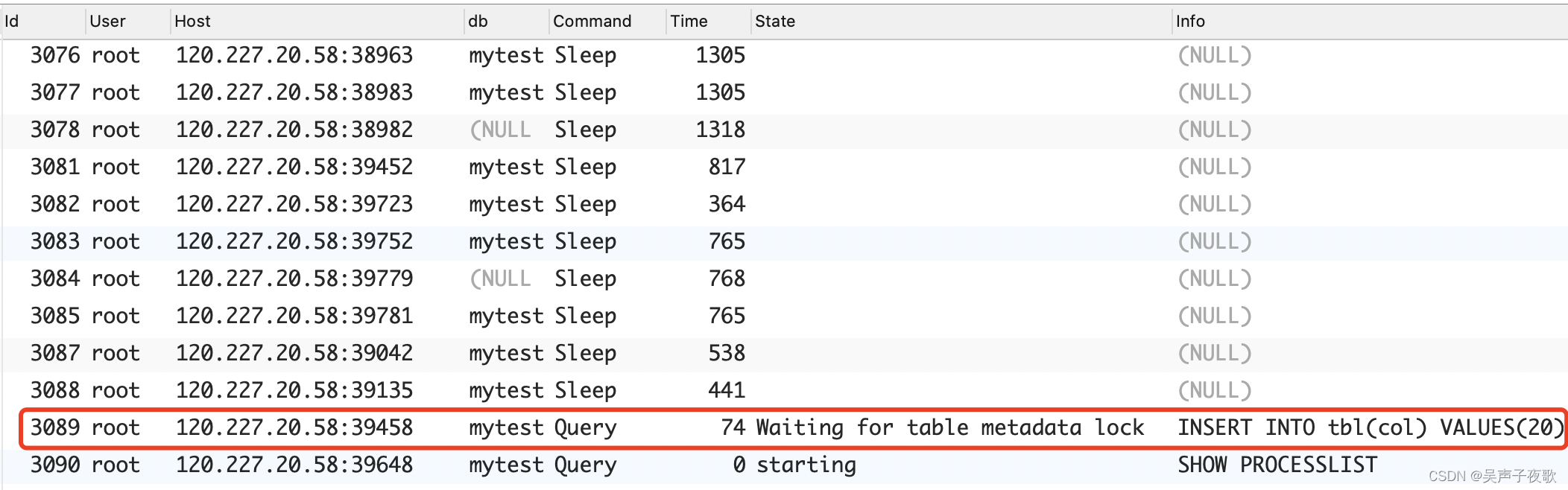Click the Time value 74
Image resolution: width=1568 pixels, height=490 pixels.
pyautogui.click(x=733, y=427)
